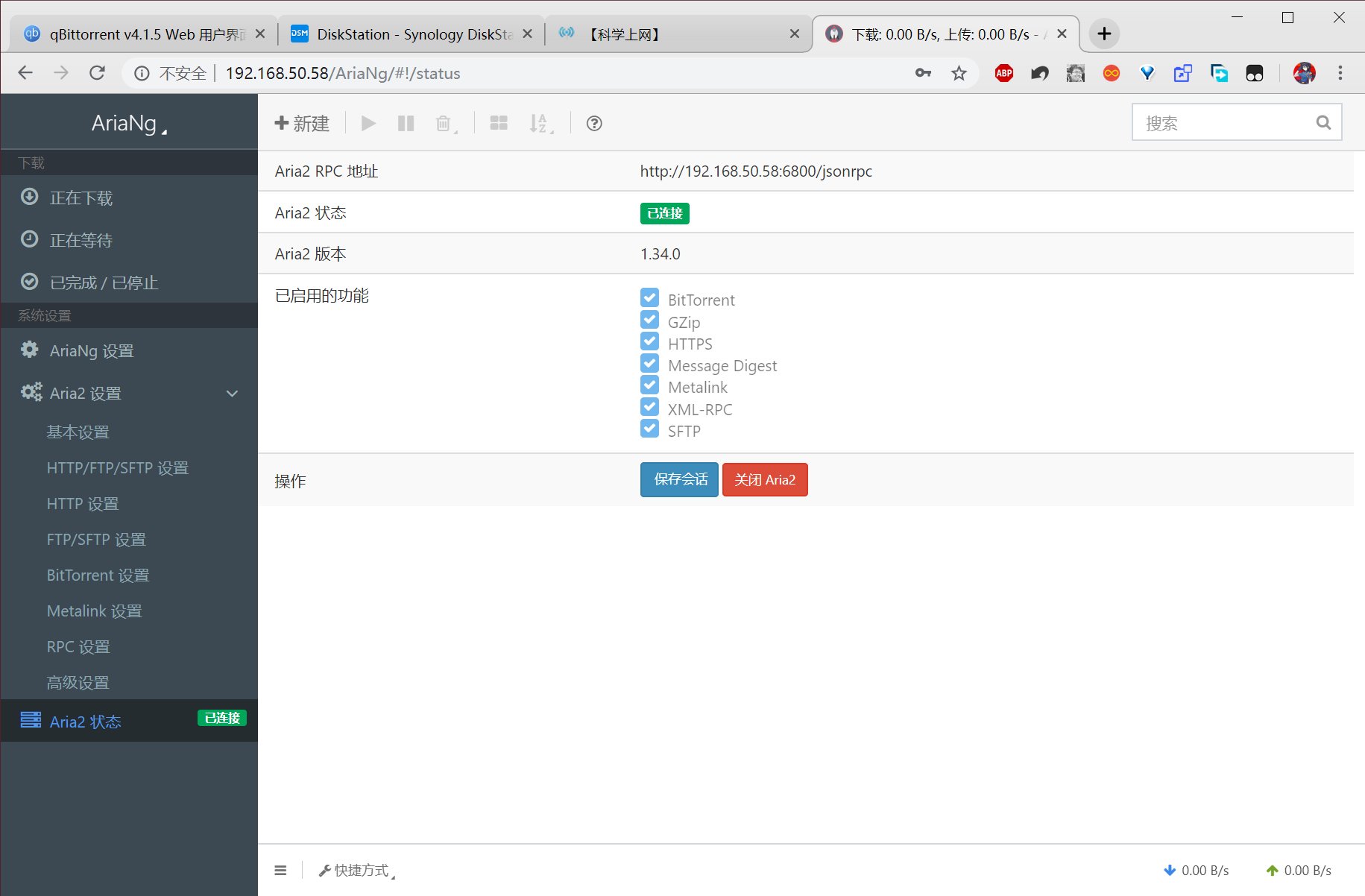Open a new browser tab

click(x=1104, y=34)
